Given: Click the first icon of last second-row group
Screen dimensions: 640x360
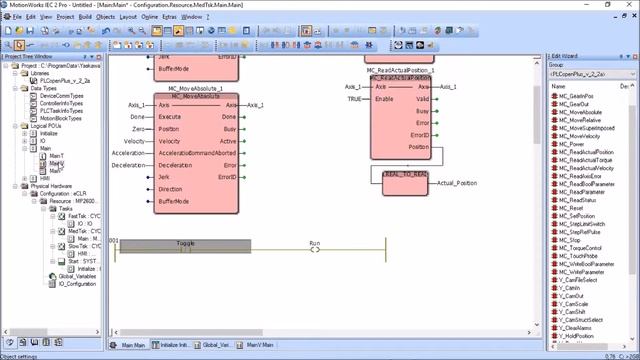Looking at the screenshot, I should pyautogui.click(x=398, y=45).
